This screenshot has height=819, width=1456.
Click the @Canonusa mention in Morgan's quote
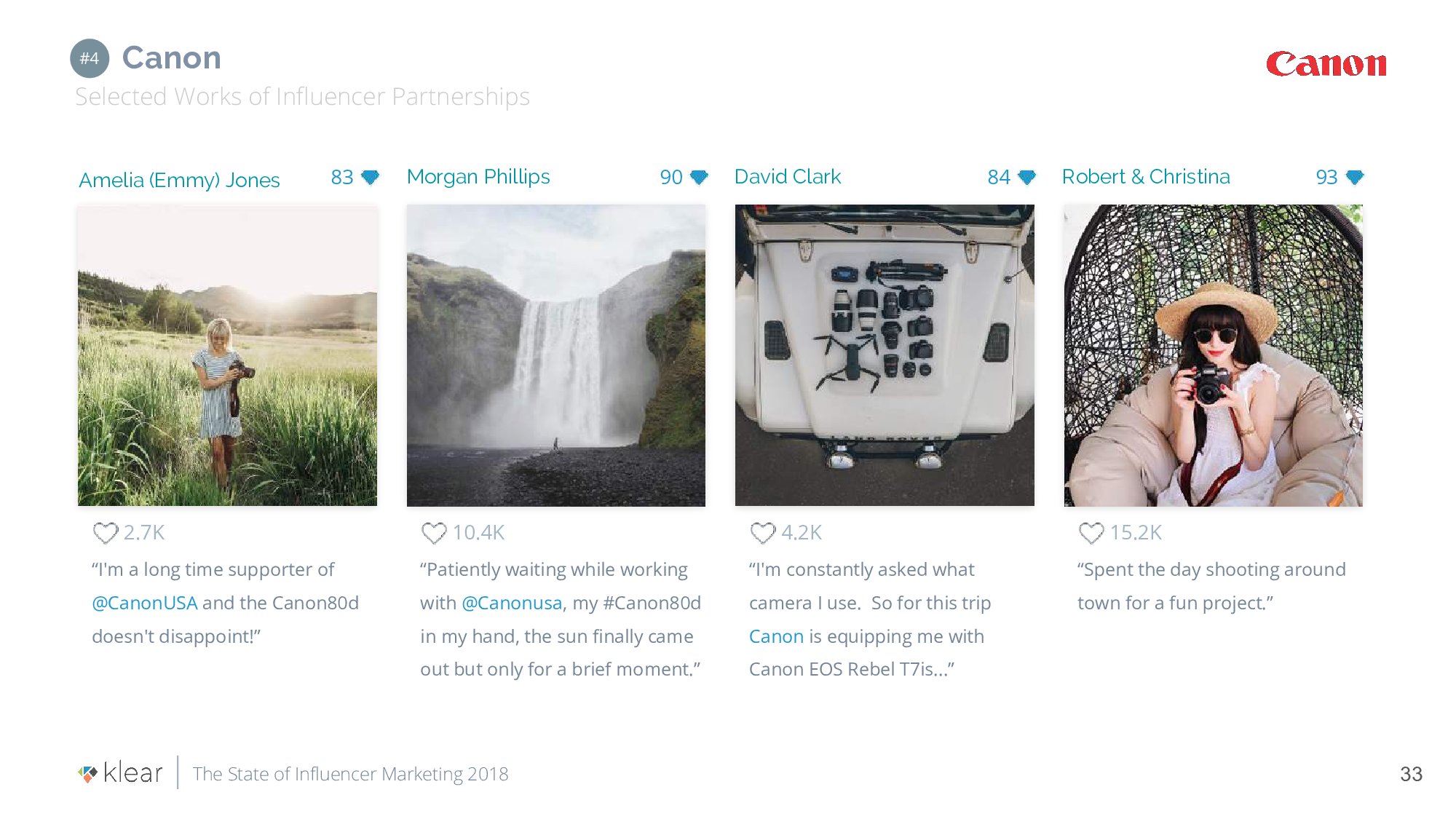[512, 603]
